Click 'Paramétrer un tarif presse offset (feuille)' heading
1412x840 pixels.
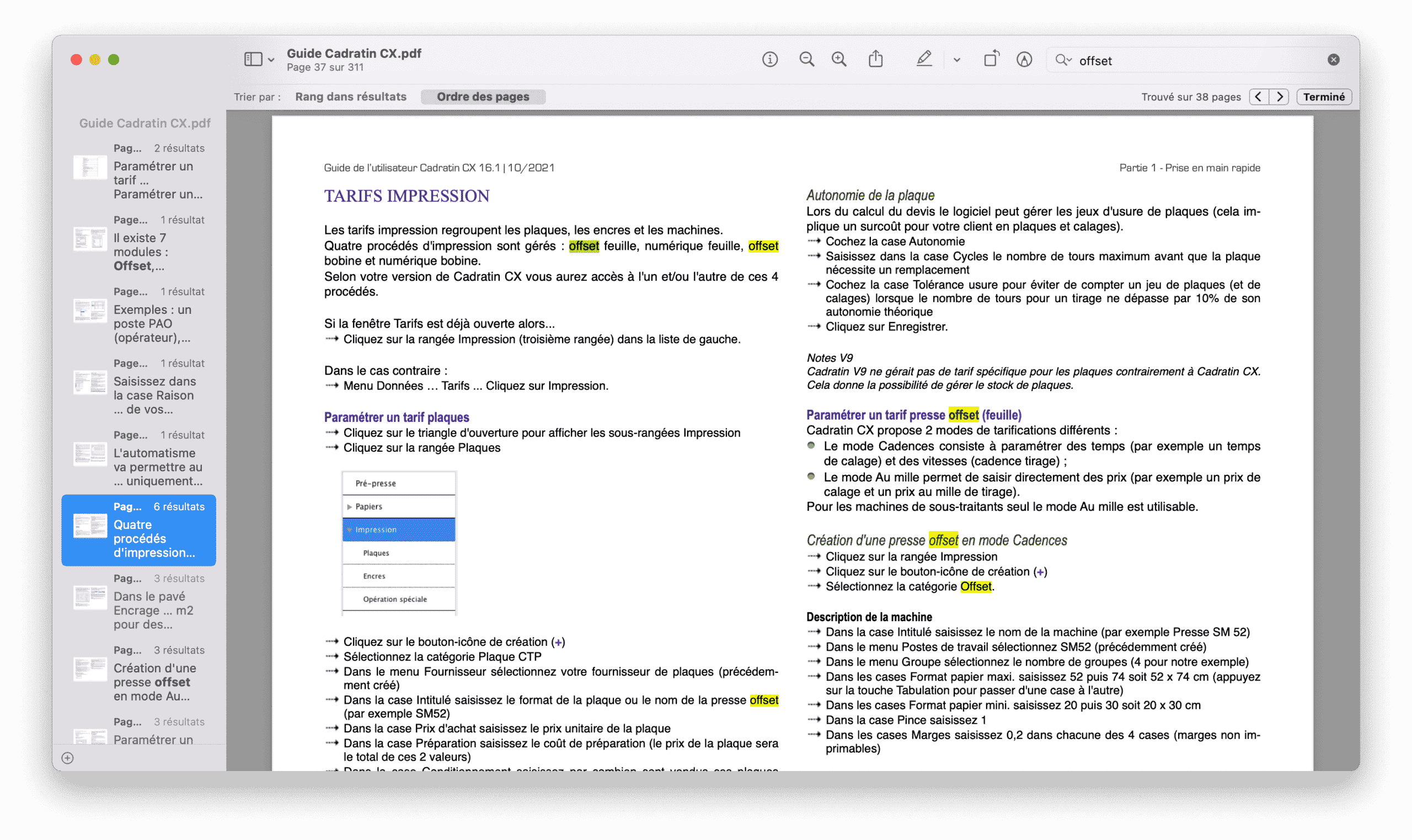point(913,415)
